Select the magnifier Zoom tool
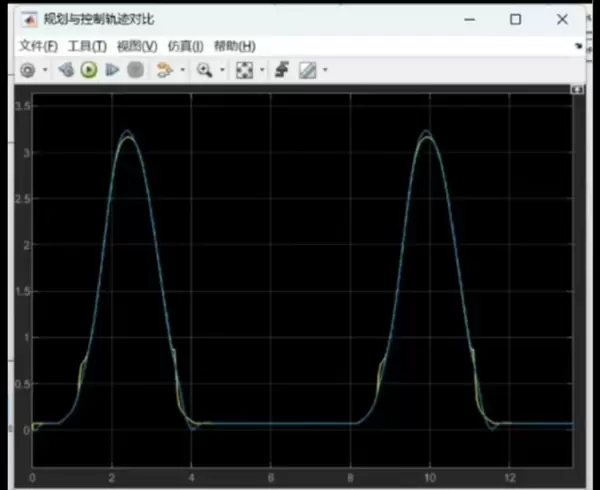This screenshot has width=600, height=490. pyautogui.click(x=204, y=70)
